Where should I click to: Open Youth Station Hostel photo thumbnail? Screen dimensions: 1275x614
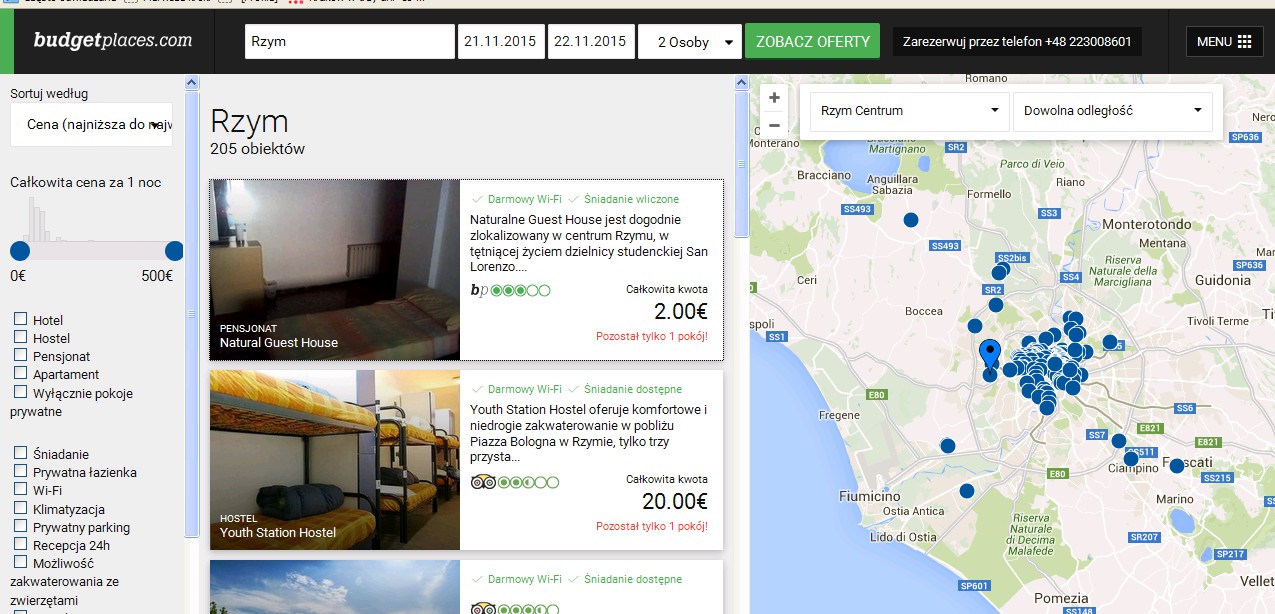click(x=335, y=460)
